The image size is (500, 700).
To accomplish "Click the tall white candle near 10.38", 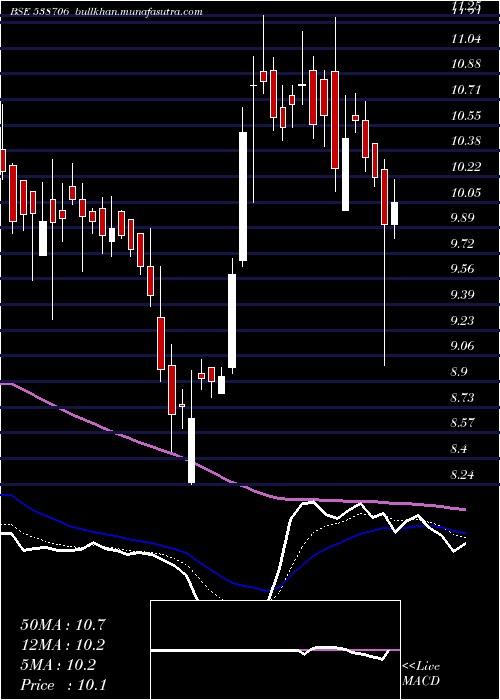I will (x=243, y=196).
